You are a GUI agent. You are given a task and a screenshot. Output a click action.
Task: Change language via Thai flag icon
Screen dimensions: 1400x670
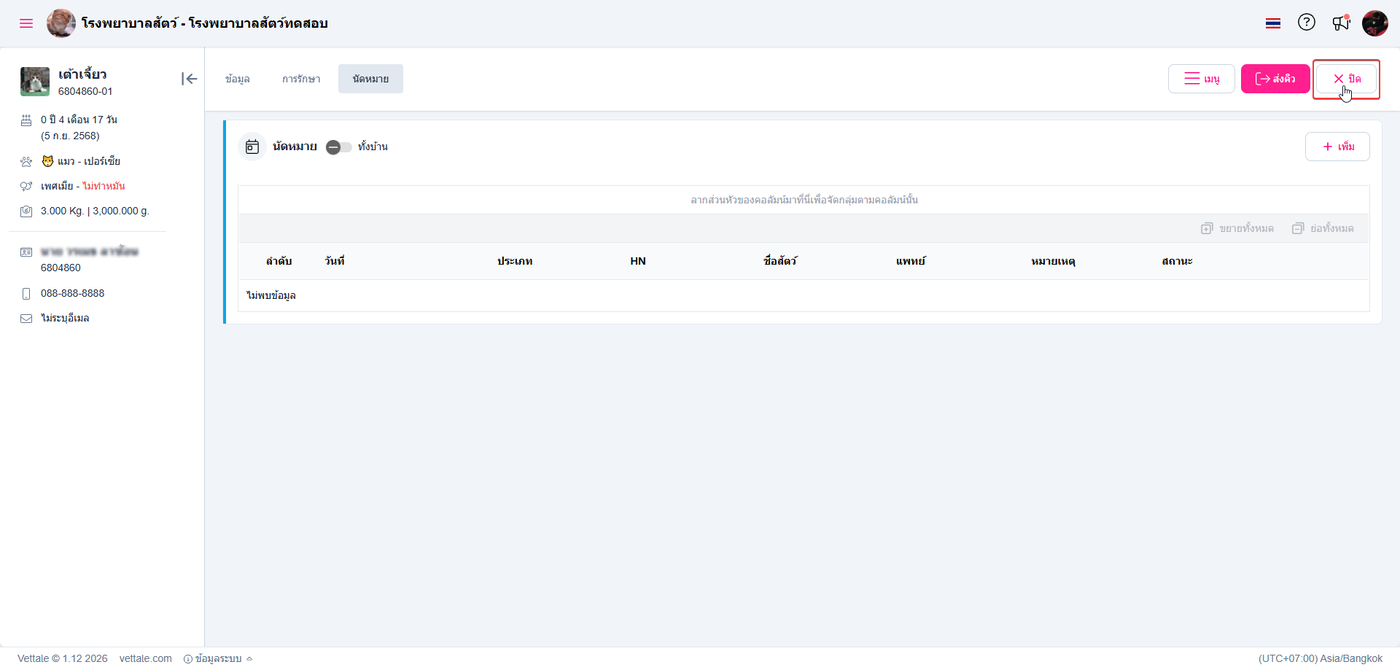(1273, 23)
